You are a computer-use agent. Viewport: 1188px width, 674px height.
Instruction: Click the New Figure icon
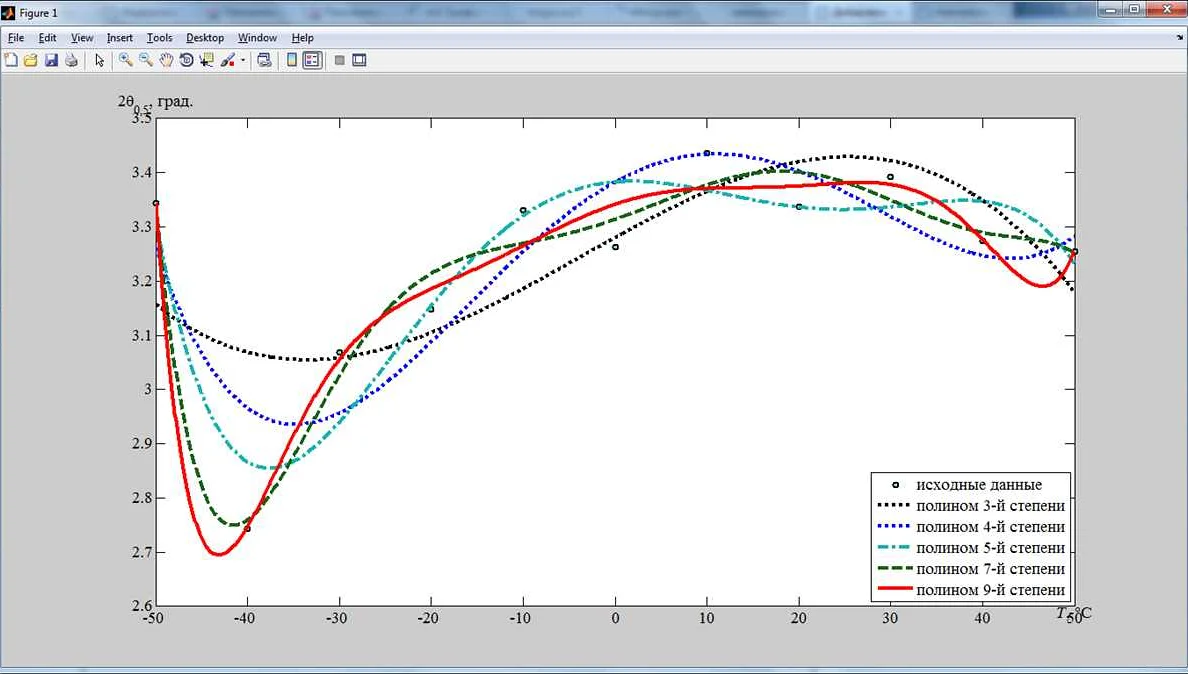pyautogui.click(x=11, y=60)
